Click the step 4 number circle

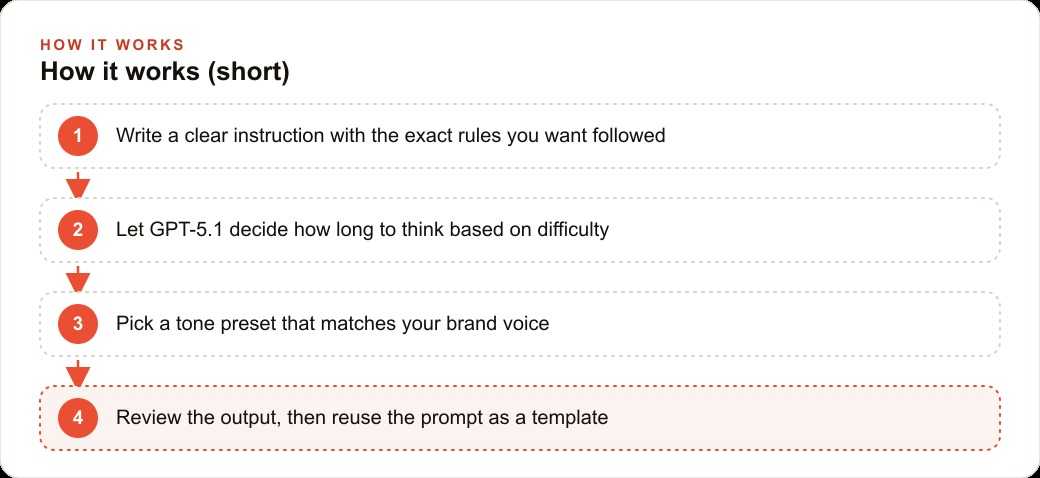(78, 418)
